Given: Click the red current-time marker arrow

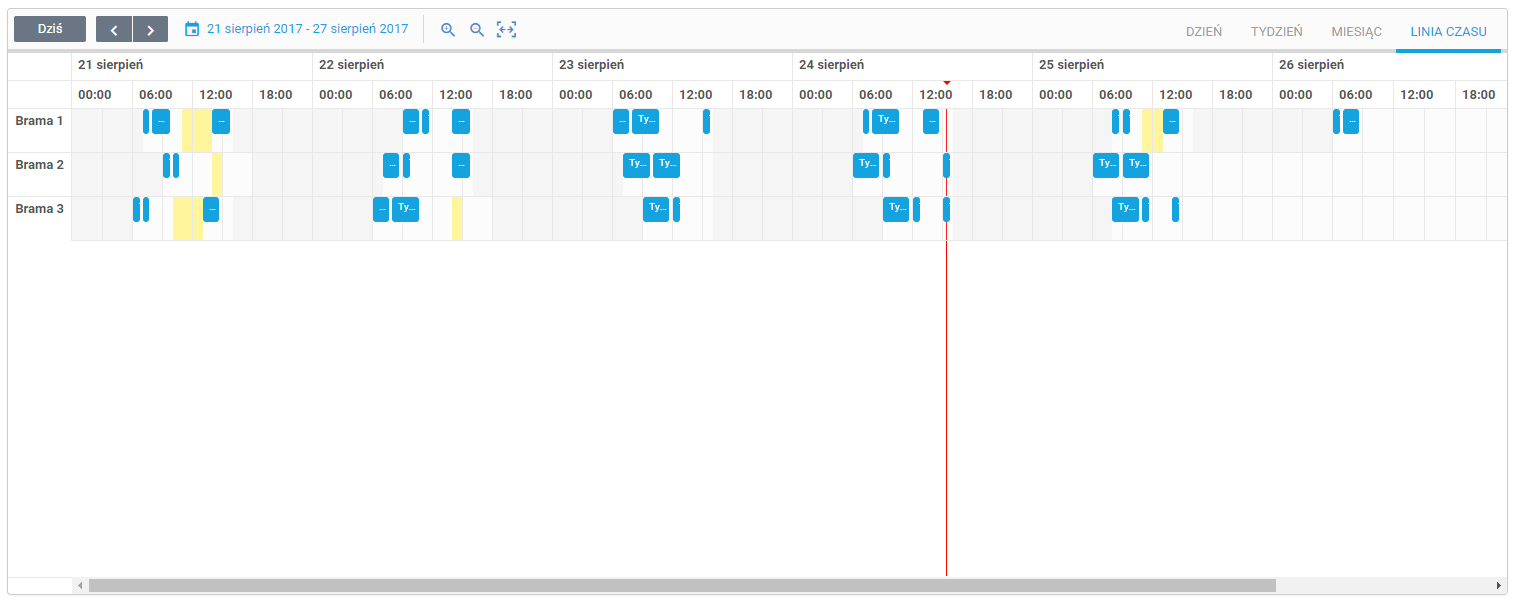Looking at the screenshot, I should 946,83.
